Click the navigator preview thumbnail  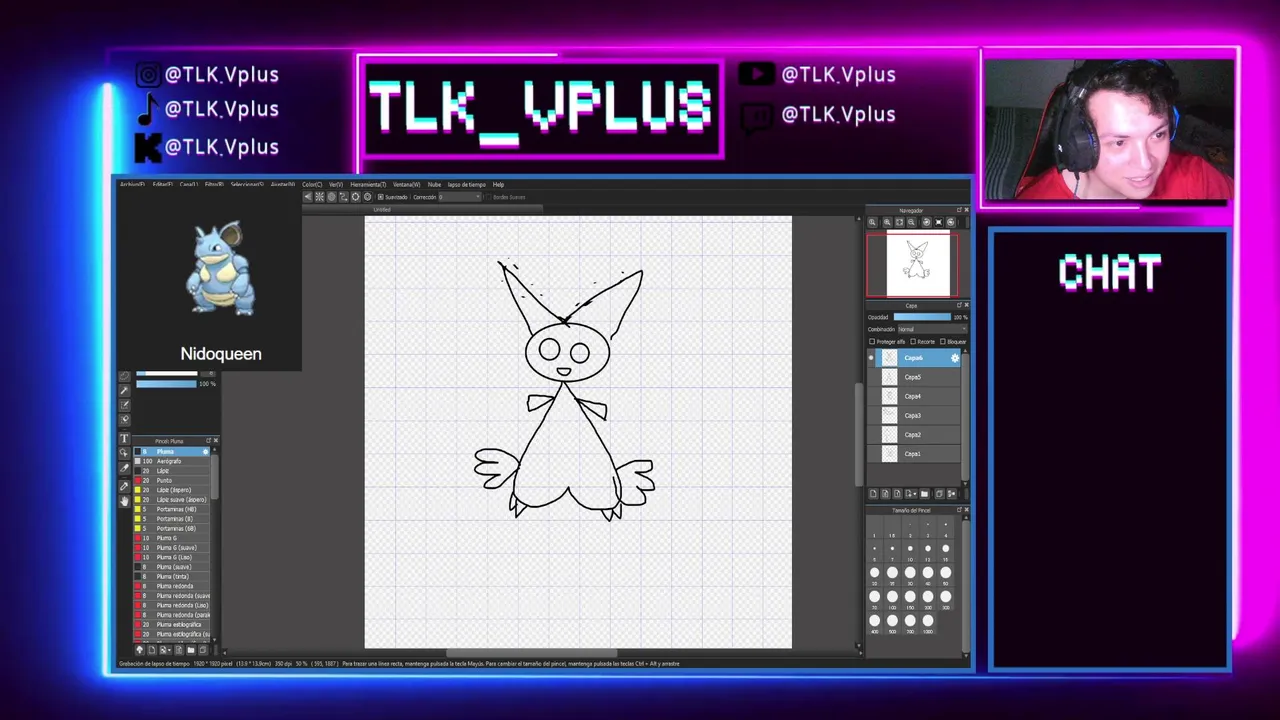[918, 266]
